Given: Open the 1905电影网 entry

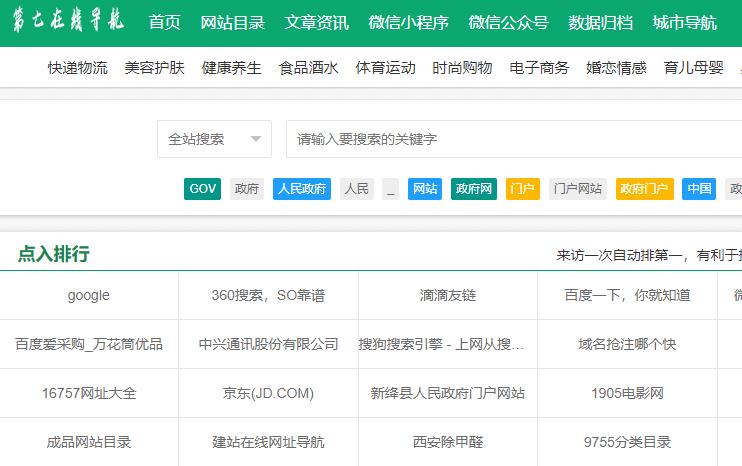Looking at the screenshot, I should [627, 393].
